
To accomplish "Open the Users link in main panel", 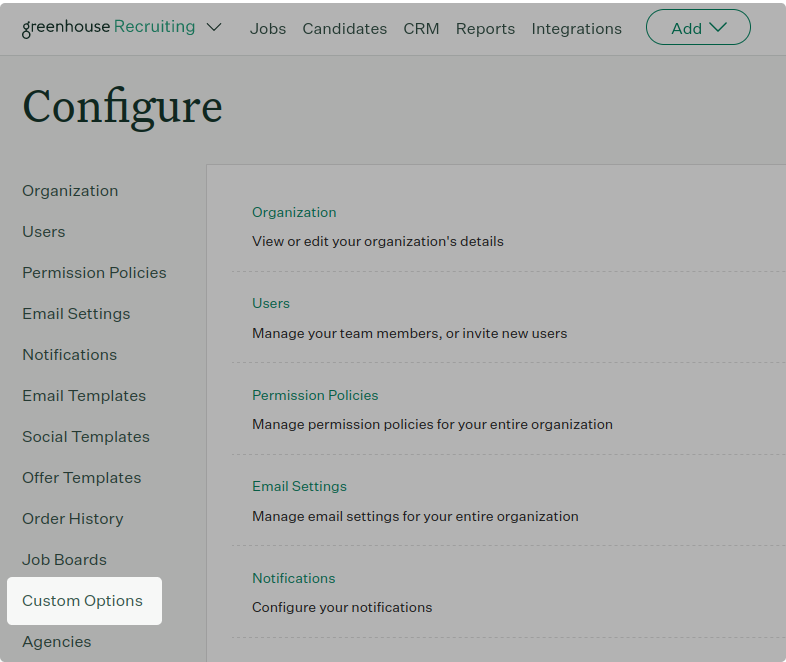I will pyautogui.click(x=271, y=303).
